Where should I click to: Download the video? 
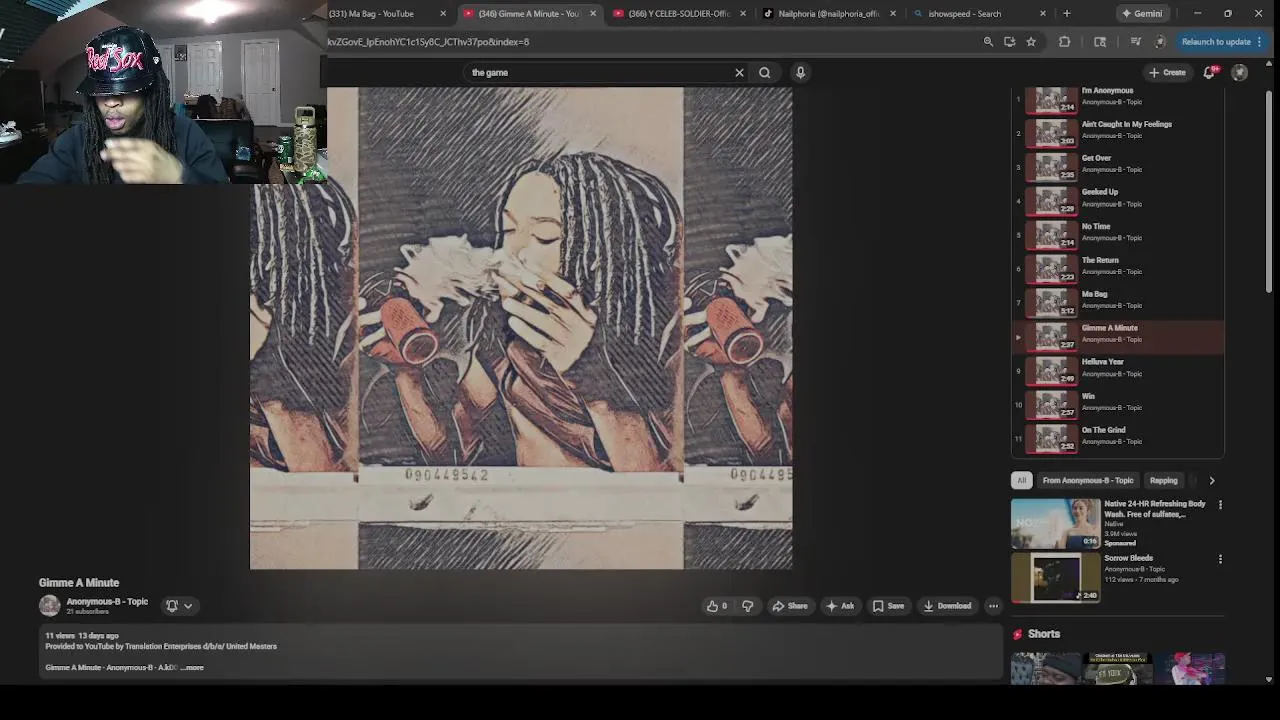point(948,606)
